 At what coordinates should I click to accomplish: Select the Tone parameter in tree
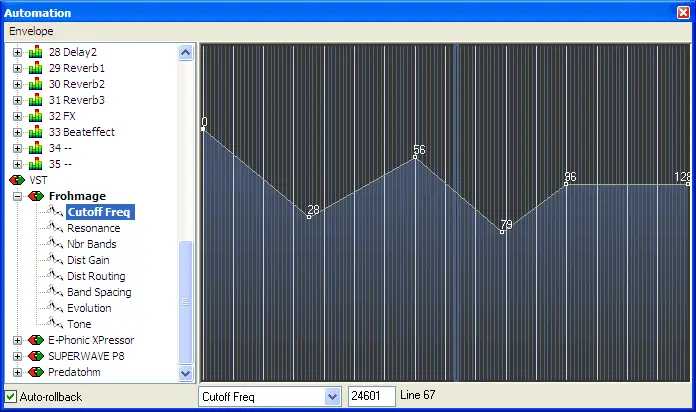pos(79,324)
